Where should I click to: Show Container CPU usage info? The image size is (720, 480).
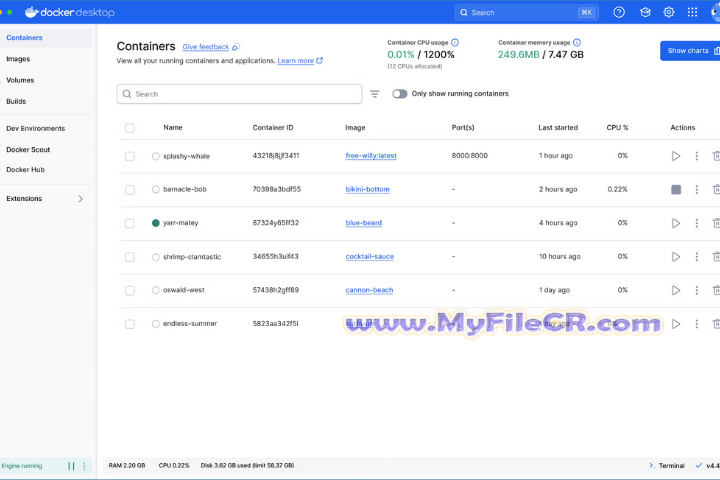[455, 43]
